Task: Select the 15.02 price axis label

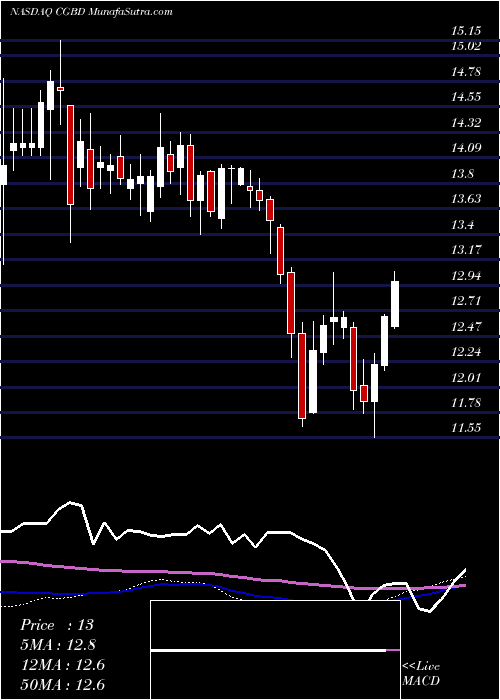Action: (x=466, y=46)
